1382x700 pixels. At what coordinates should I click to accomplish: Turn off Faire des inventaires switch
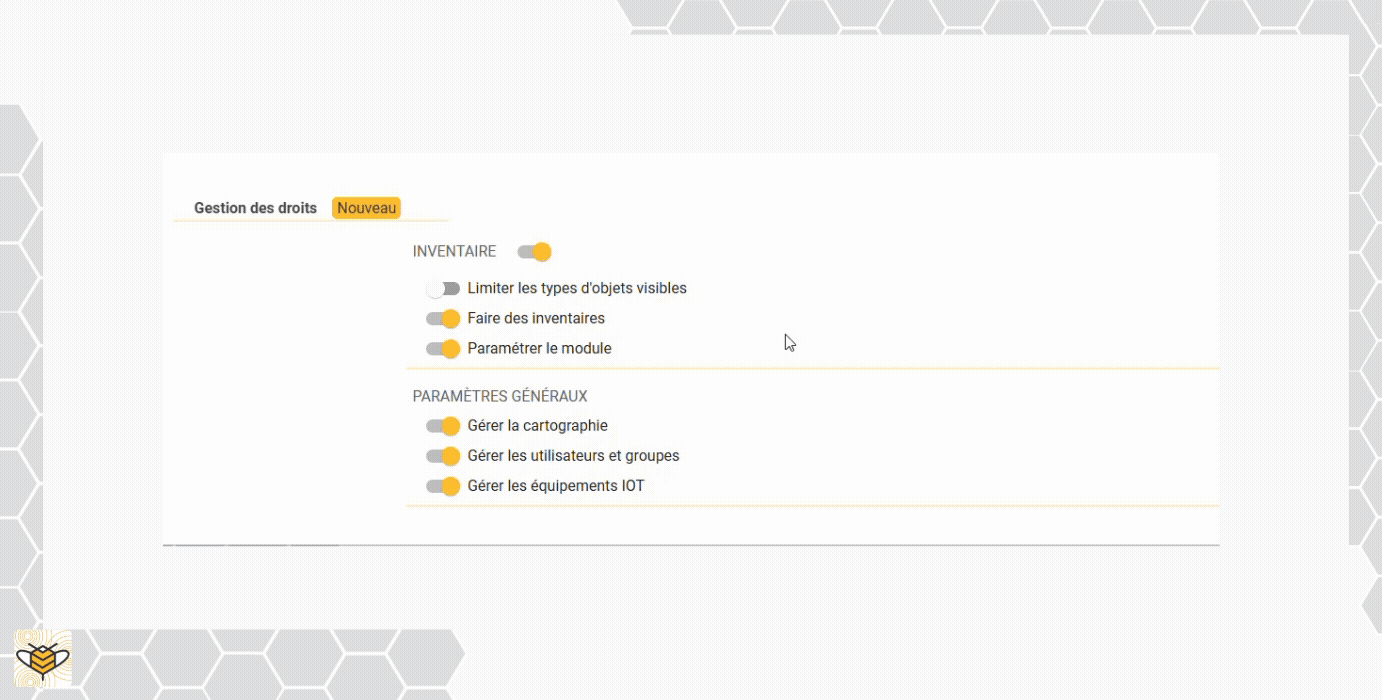point(443,319)
